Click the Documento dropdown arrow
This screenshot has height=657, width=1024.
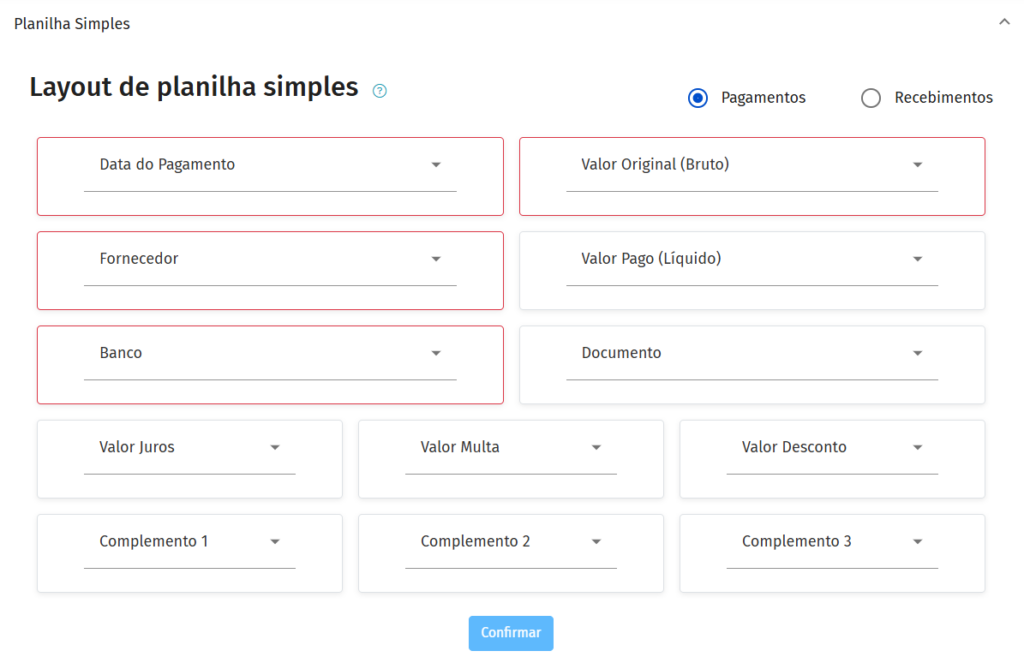pyautogui.click(x=917, y=353)
